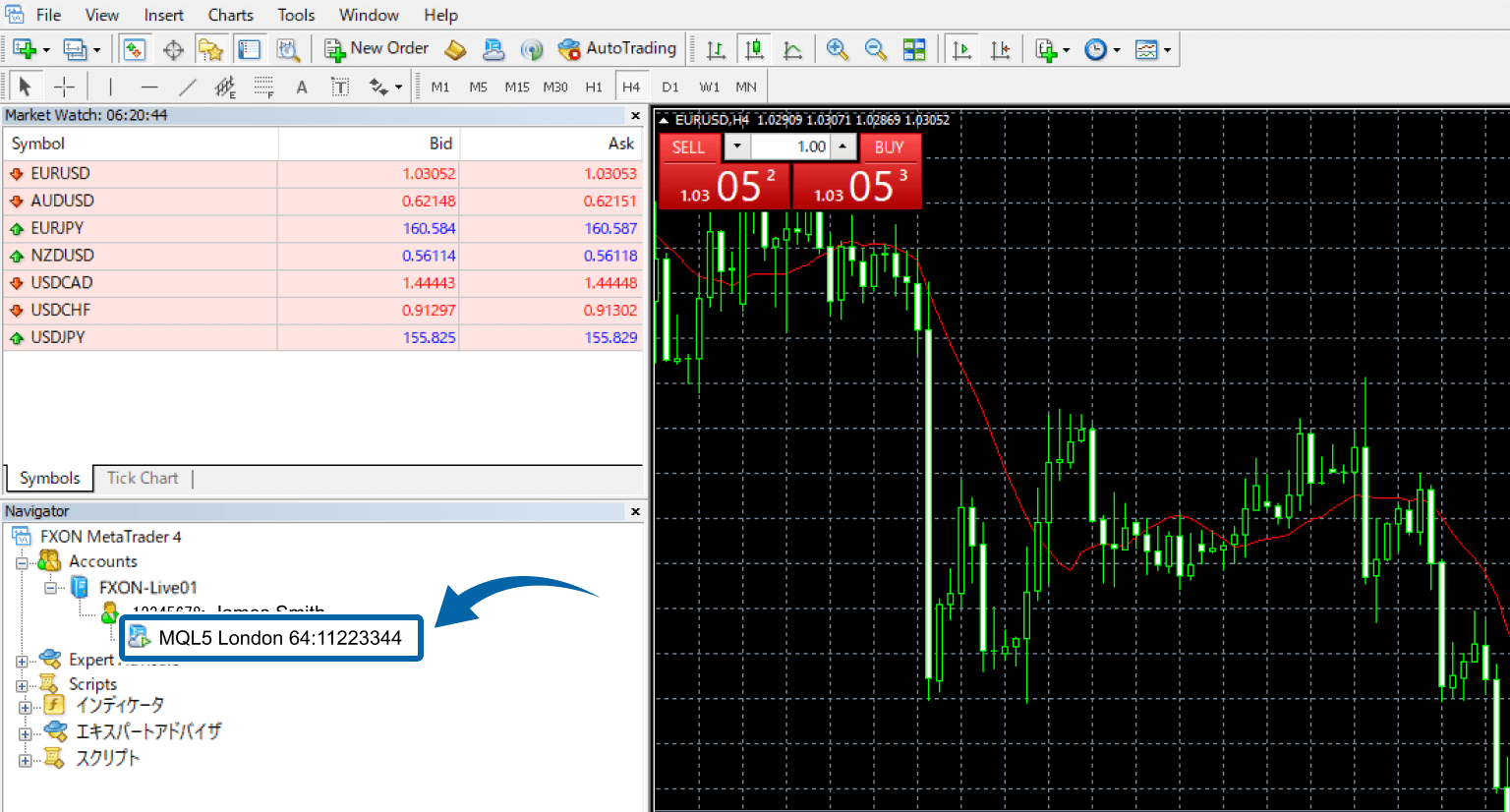Collapse the FXON-Live01 server node
The image size is (1510, 812).
(x=51, y=588)
